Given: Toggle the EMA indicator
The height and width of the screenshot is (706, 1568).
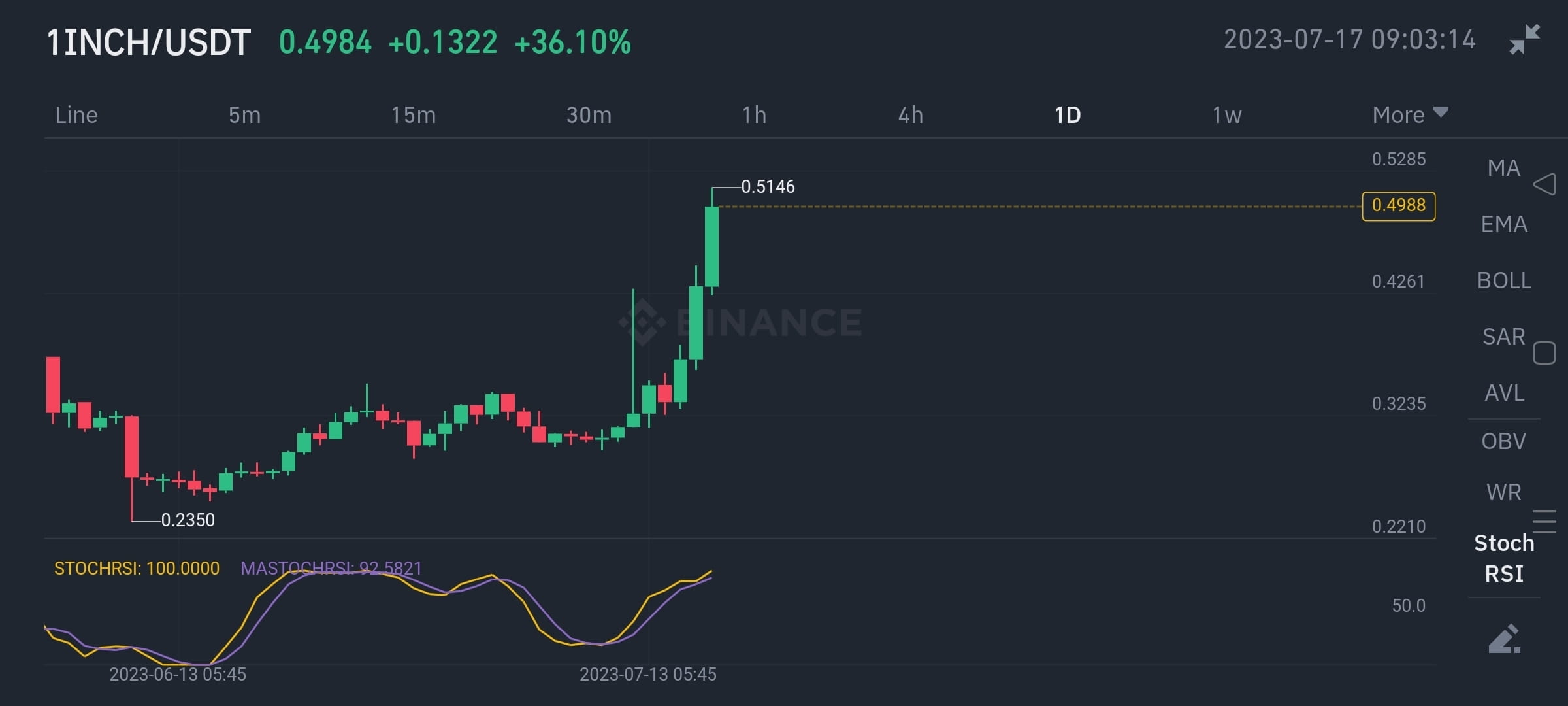Looking at the screenshot, I should point(1503,224).
